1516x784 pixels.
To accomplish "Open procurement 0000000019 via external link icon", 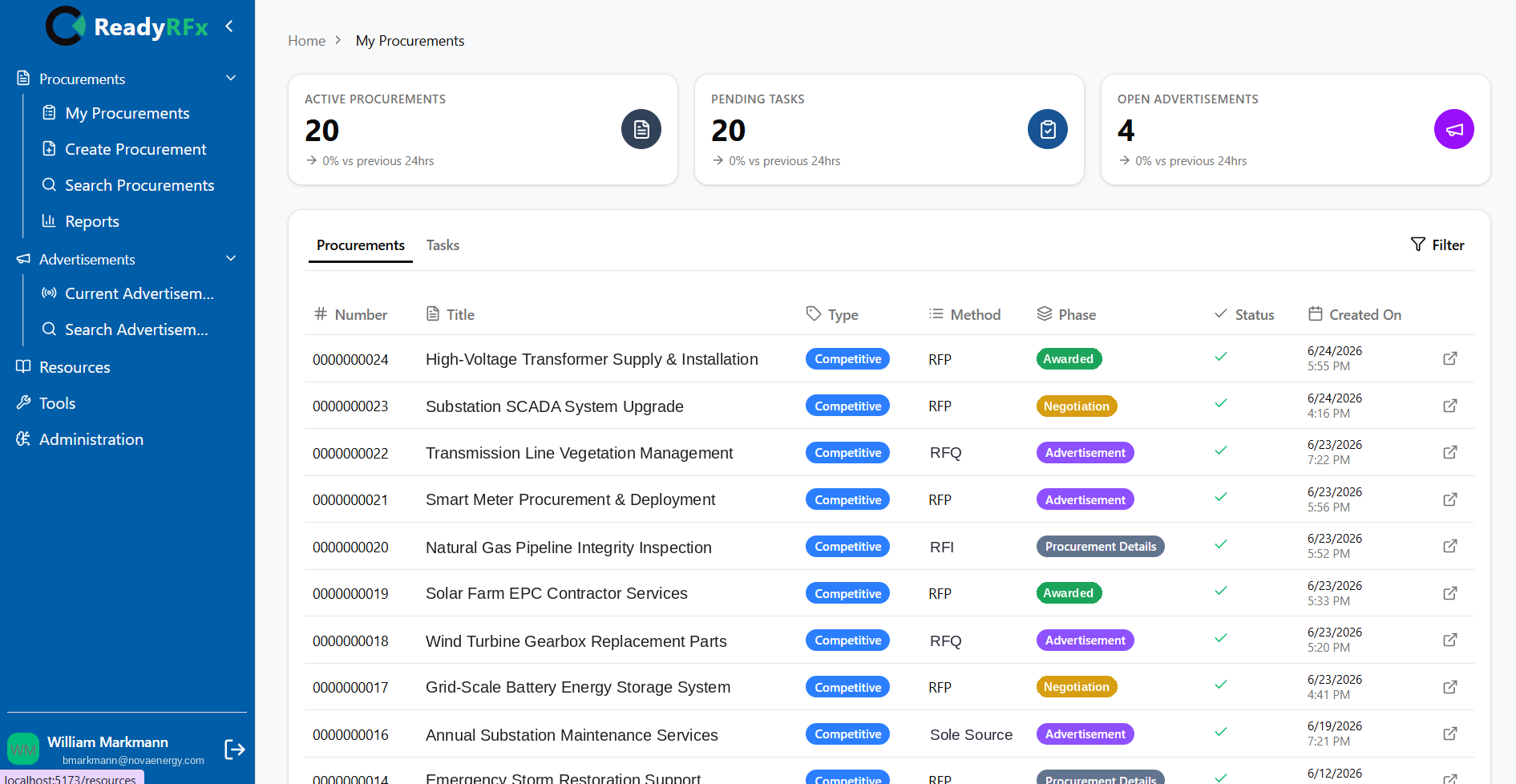I will [x=1450, y=593].
